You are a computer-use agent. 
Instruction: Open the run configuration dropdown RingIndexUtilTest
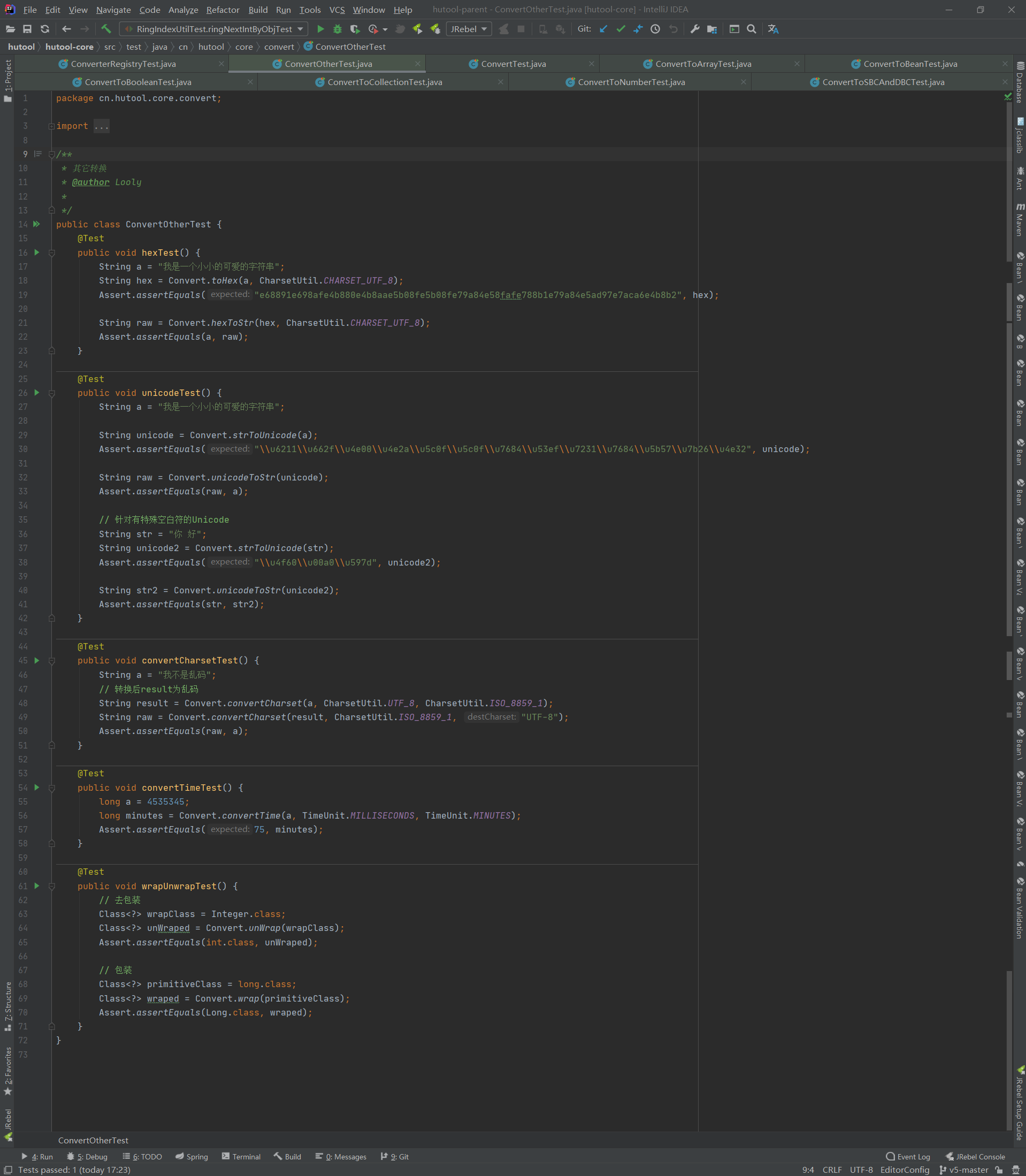point(213,29)
